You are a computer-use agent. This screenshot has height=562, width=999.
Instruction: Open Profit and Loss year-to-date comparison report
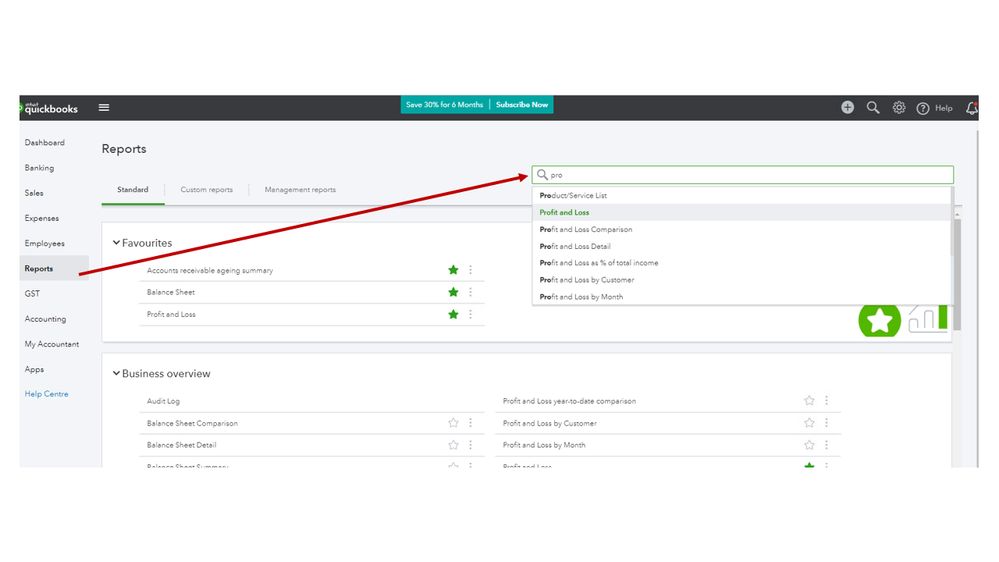coord(569,401)
